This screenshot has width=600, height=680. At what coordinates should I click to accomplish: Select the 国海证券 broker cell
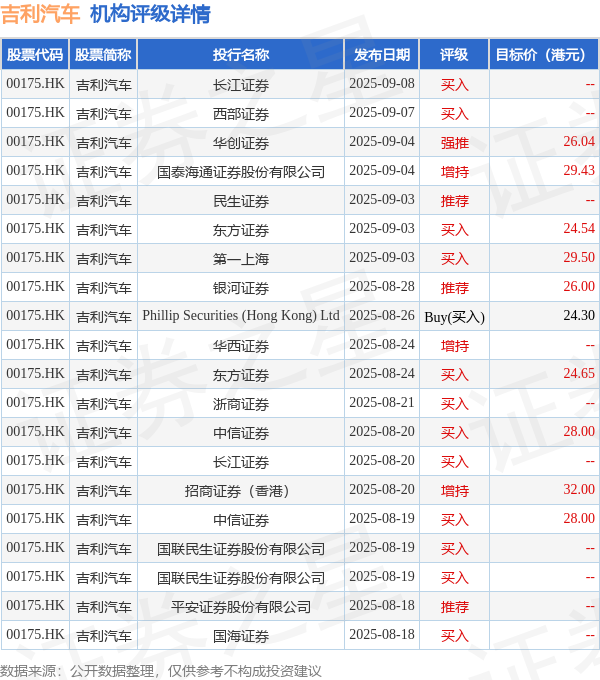coord(241,636)
